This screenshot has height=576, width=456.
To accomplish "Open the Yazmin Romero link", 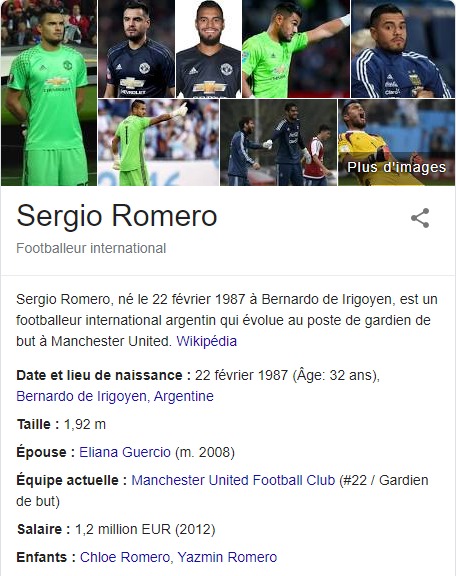I will (x=227, y=557).
